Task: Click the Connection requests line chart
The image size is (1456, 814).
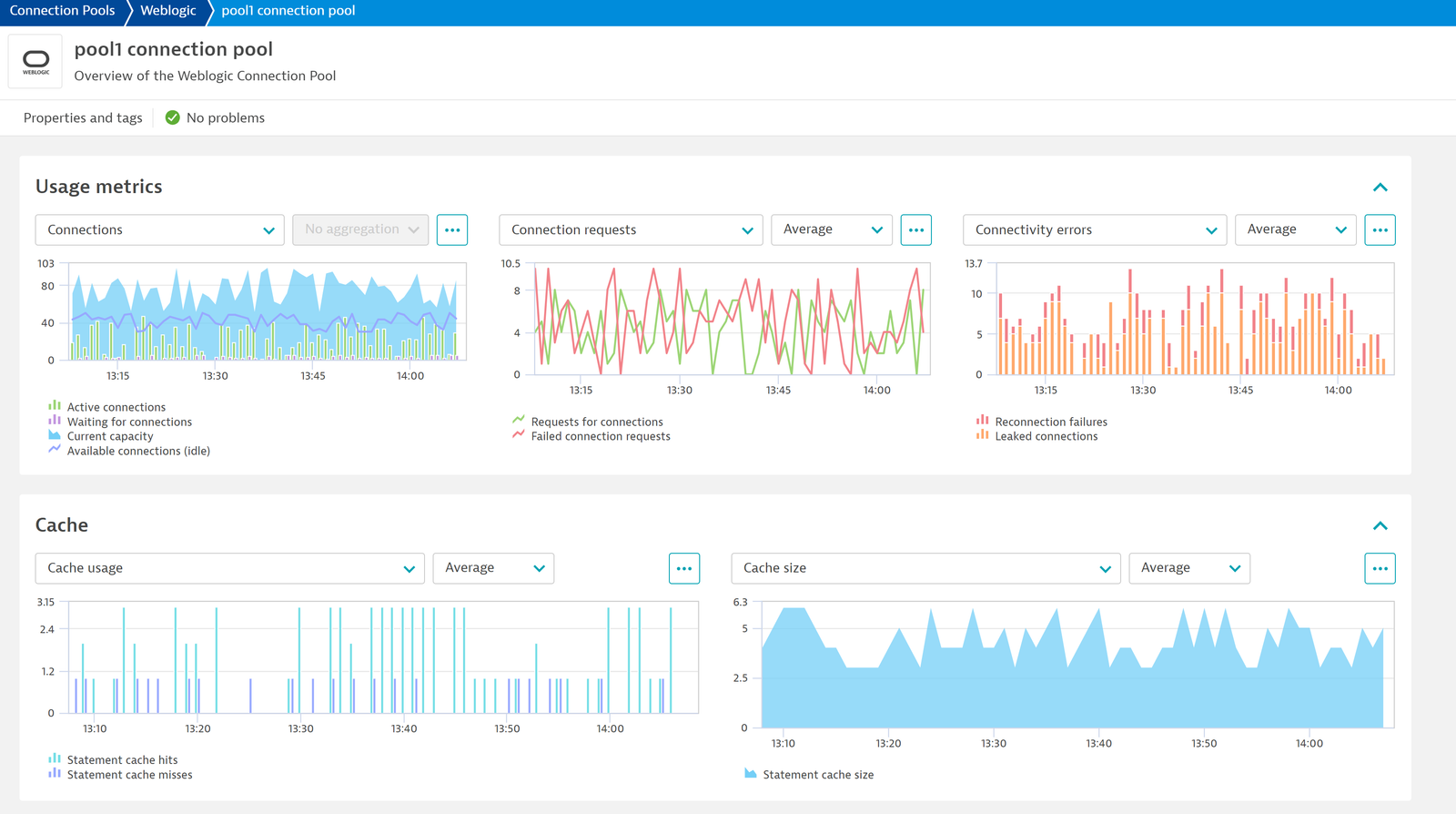Action: coord(733,319)
